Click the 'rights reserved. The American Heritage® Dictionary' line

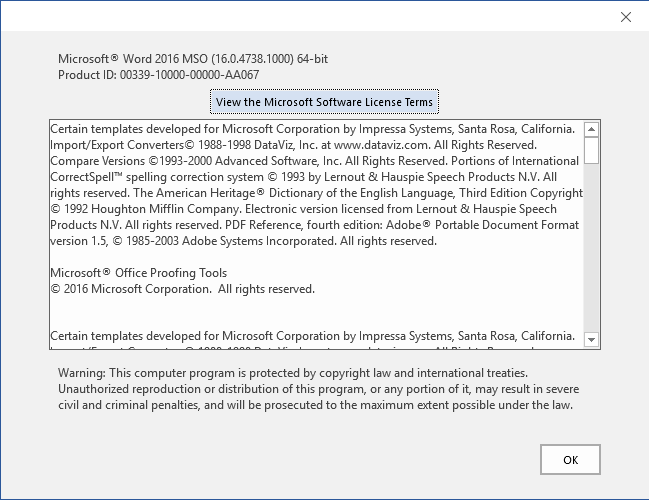pos(317,193)
